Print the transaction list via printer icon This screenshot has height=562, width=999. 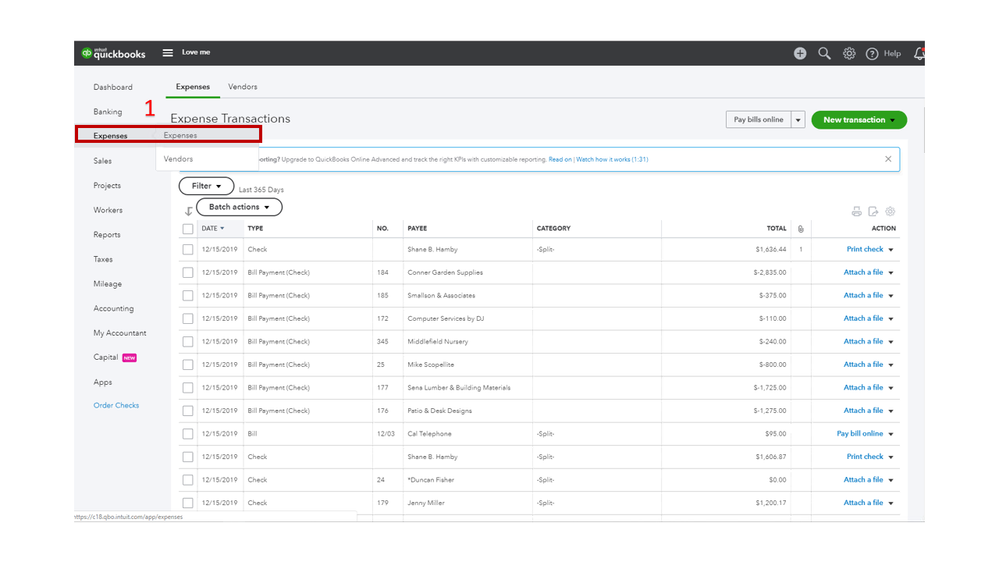(856, 212)
